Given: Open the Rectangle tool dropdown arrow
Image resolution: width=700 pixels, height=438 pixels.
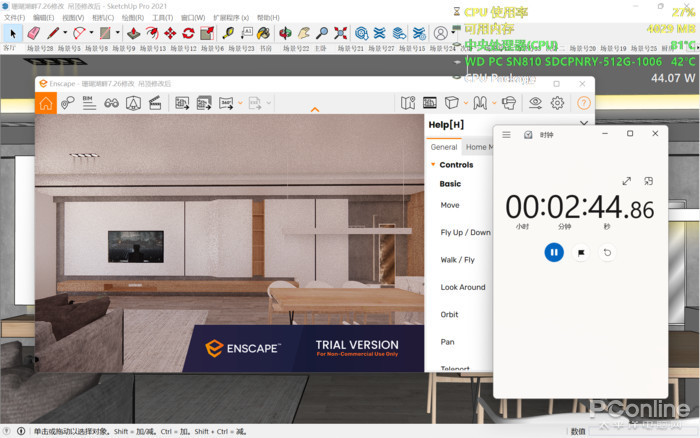Looking at the screenshot, I should (x=117, y=33).
